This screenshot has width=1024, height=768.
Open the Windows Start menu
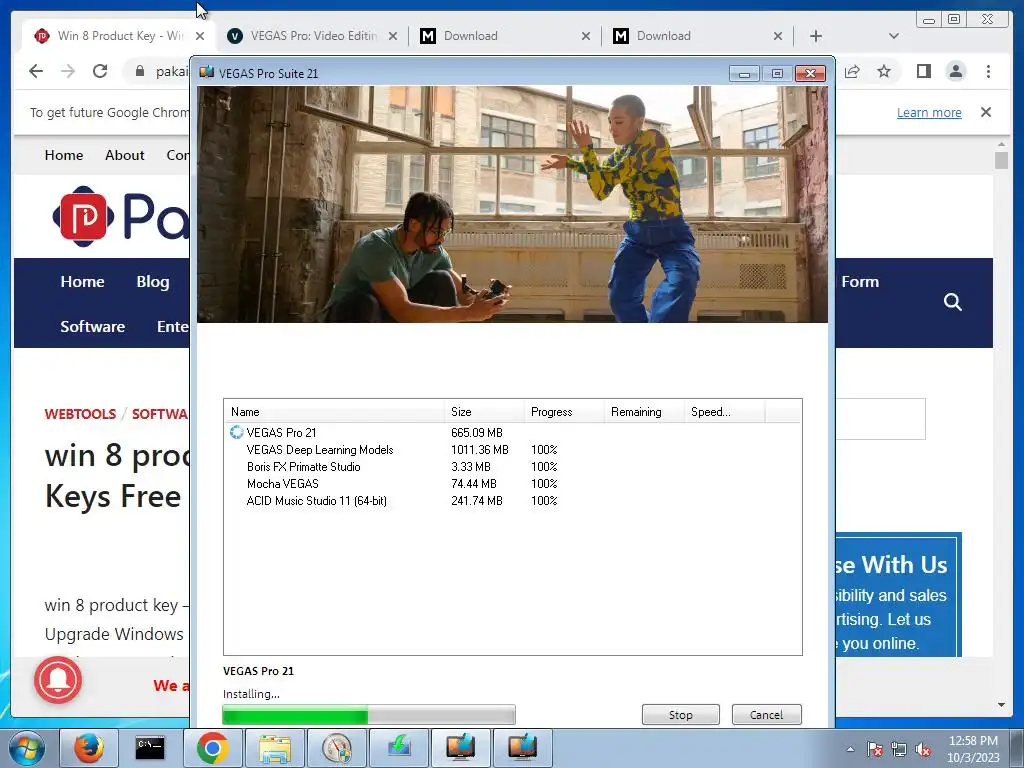(26, 748)
